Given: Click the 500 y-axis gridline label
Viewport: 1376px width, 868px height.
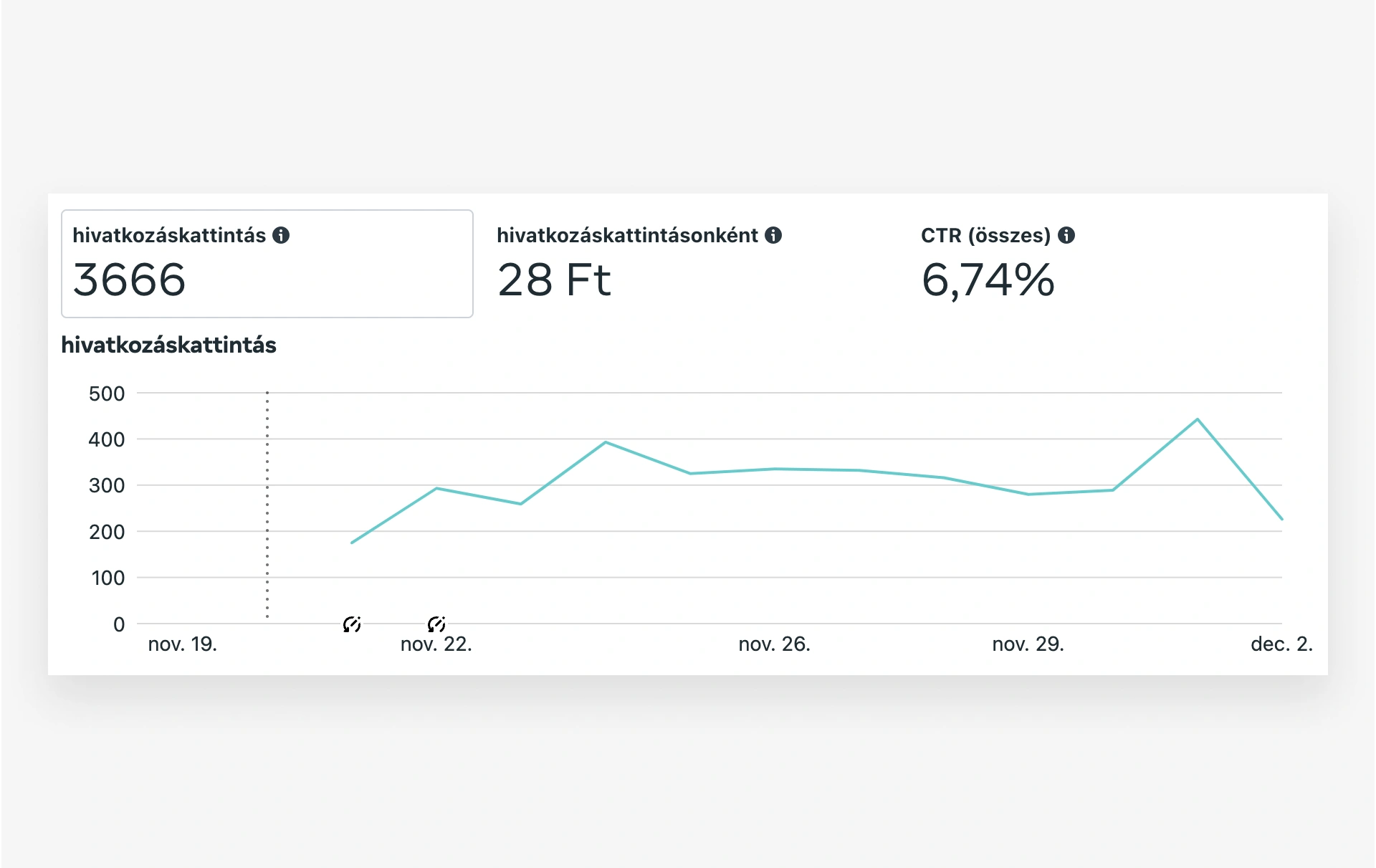Looking at the screenshot, I should [x=107, y=394].
